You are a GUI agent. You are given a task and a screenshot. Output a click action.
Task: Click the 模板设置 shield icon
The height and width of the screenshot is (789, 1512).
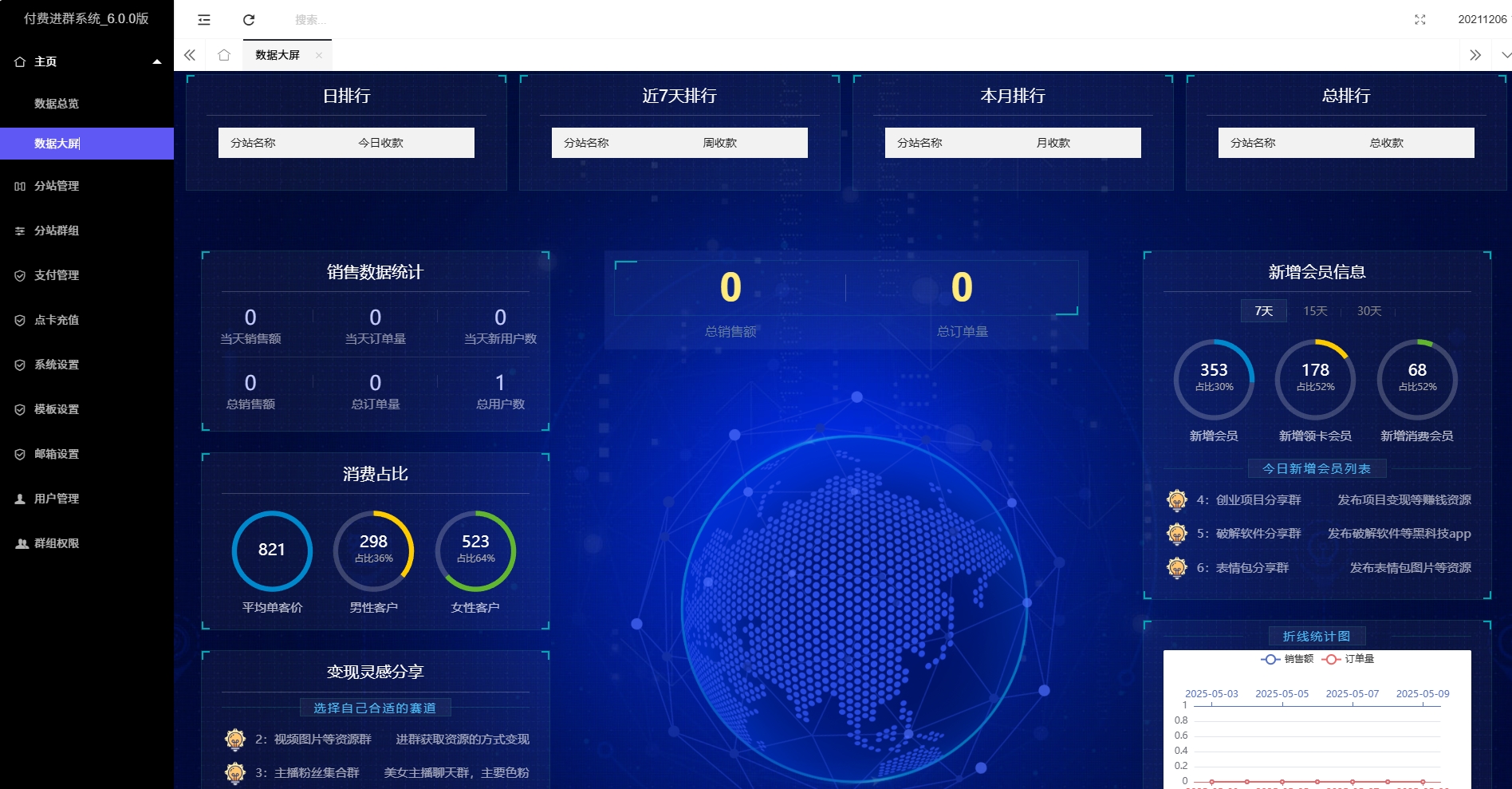pos(20,409)
